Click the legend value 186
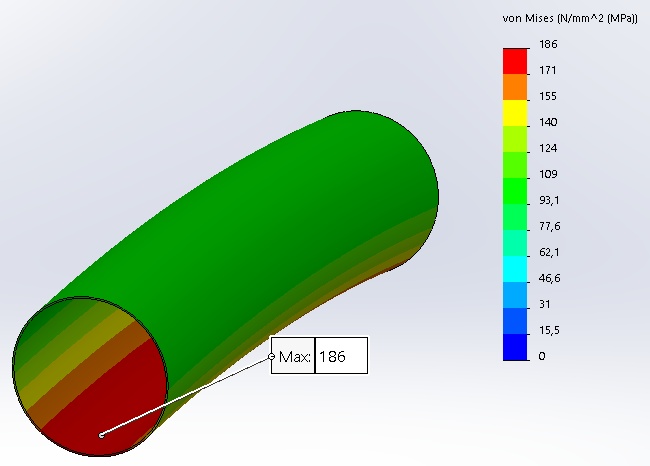650x466 pixels. click(548, 44)
